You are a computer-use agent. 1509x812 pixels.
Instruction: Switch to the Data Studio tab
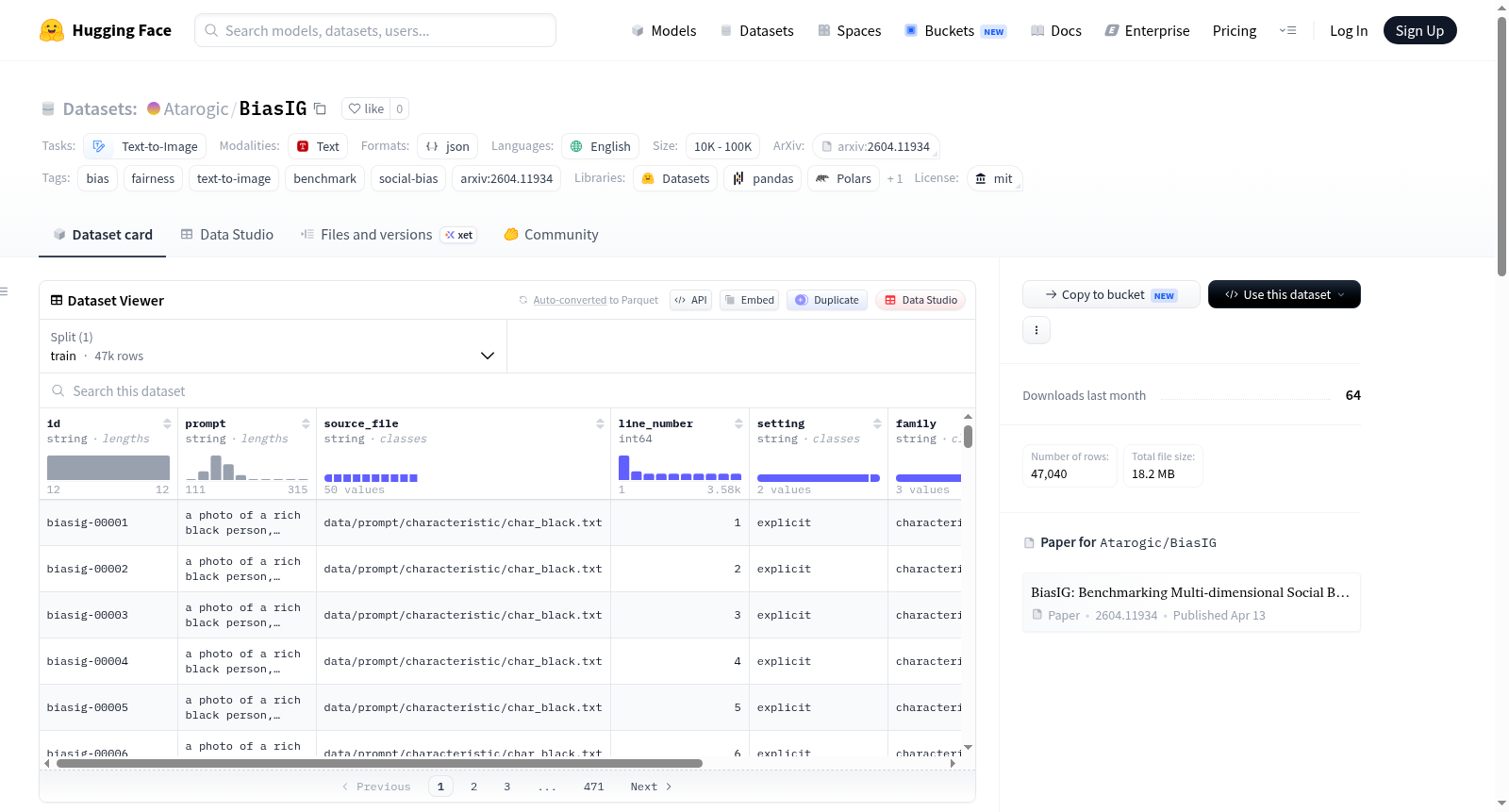[x=227, y=235]
